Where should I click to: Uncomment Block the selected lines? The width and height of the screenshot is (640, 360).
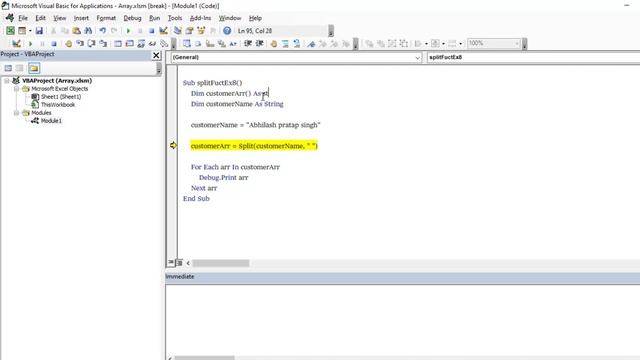(297, 43)
